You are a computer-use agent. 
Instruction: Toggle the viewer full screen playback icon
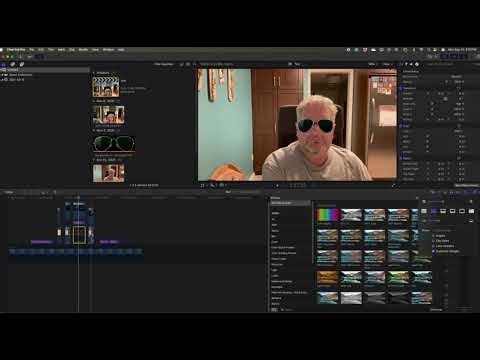[394, 185]
